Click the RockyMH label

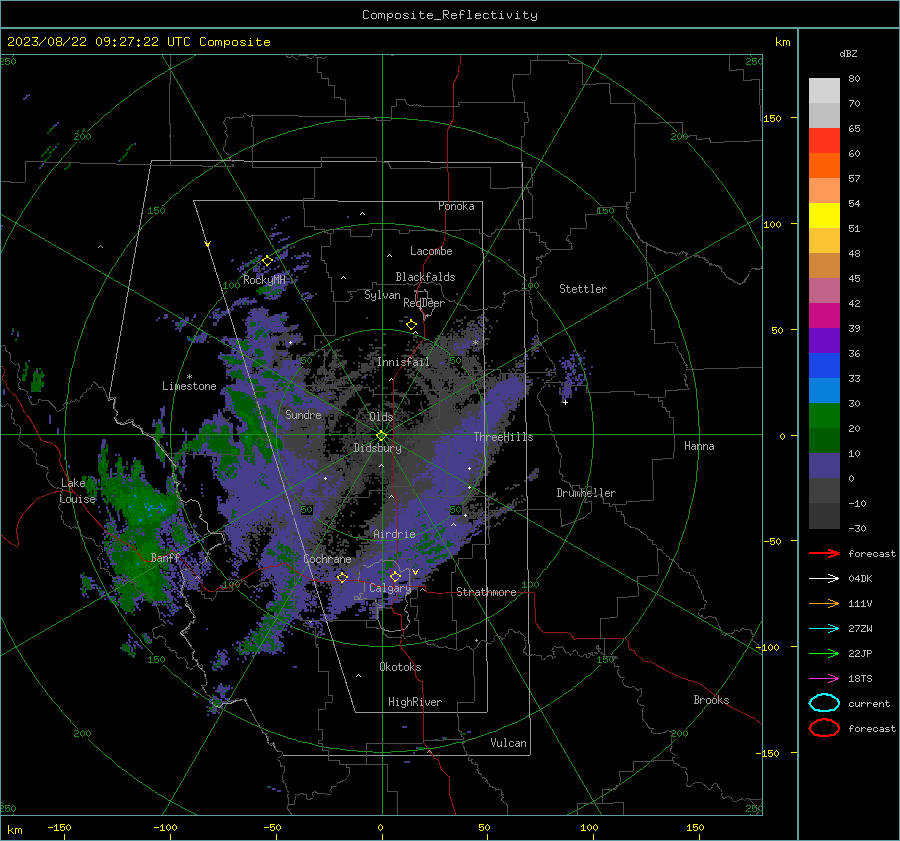pos(264,280)
